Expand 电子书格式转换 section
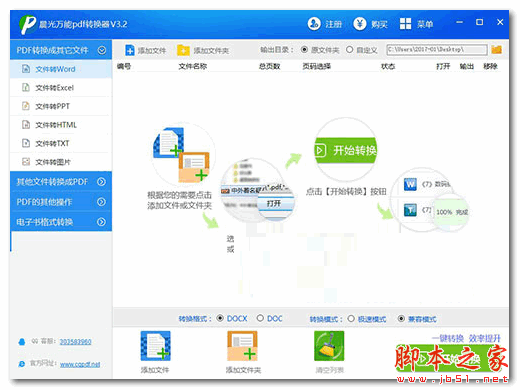Viewport: 520px width, 390px height. 101,222
